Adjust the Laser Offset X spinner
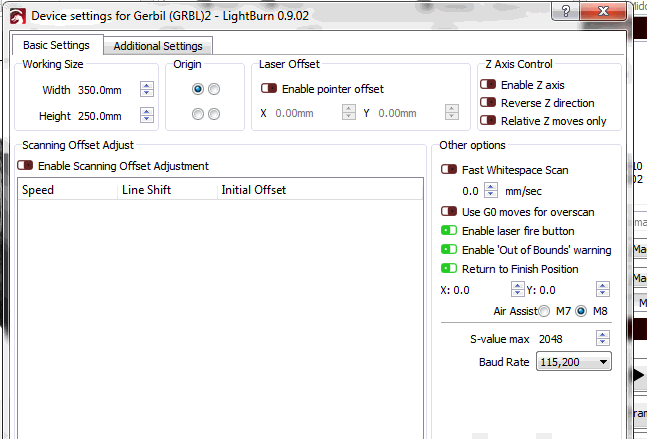Viewport: 647px width, 439px height. (x=349, y=112)
